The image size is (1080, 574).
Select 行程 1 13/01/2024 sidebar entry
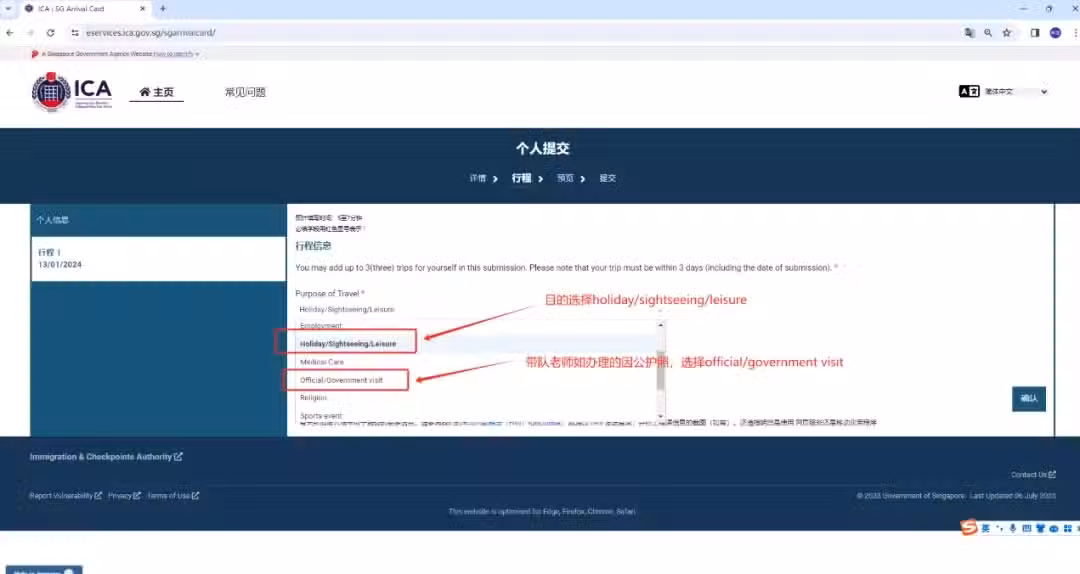pos(158,258)
